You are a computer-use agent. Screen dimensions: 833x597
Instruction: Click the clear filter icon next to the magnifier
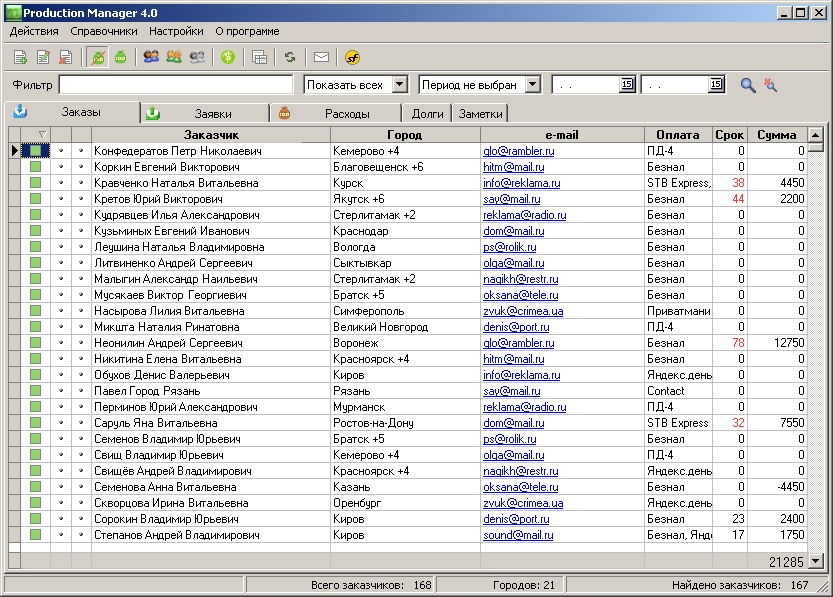click(x=770, y=85)
